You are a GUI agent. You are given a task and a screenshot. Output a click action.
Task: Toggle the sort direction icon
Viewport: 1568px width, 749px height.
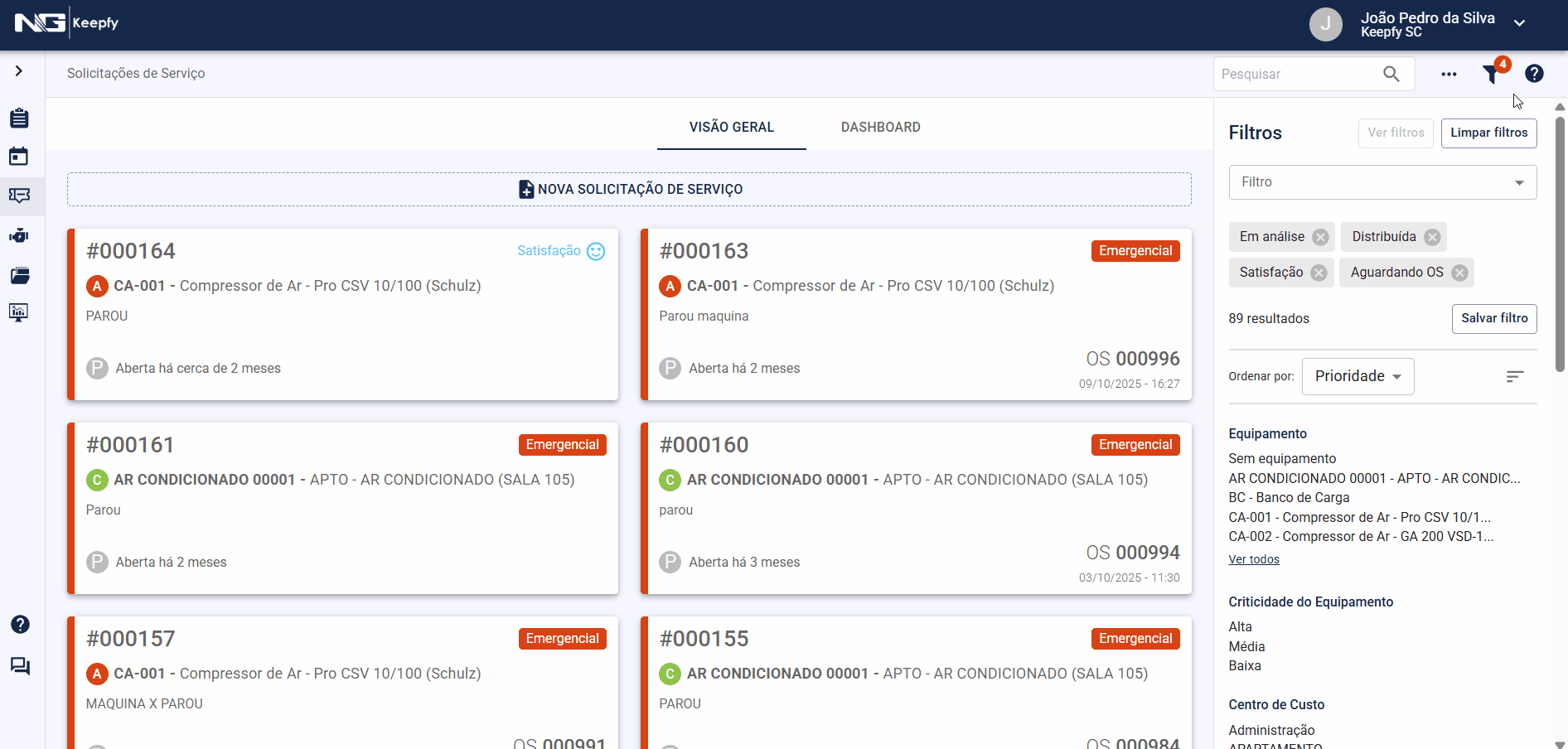pyautogui.click(x=1514, y=377)
